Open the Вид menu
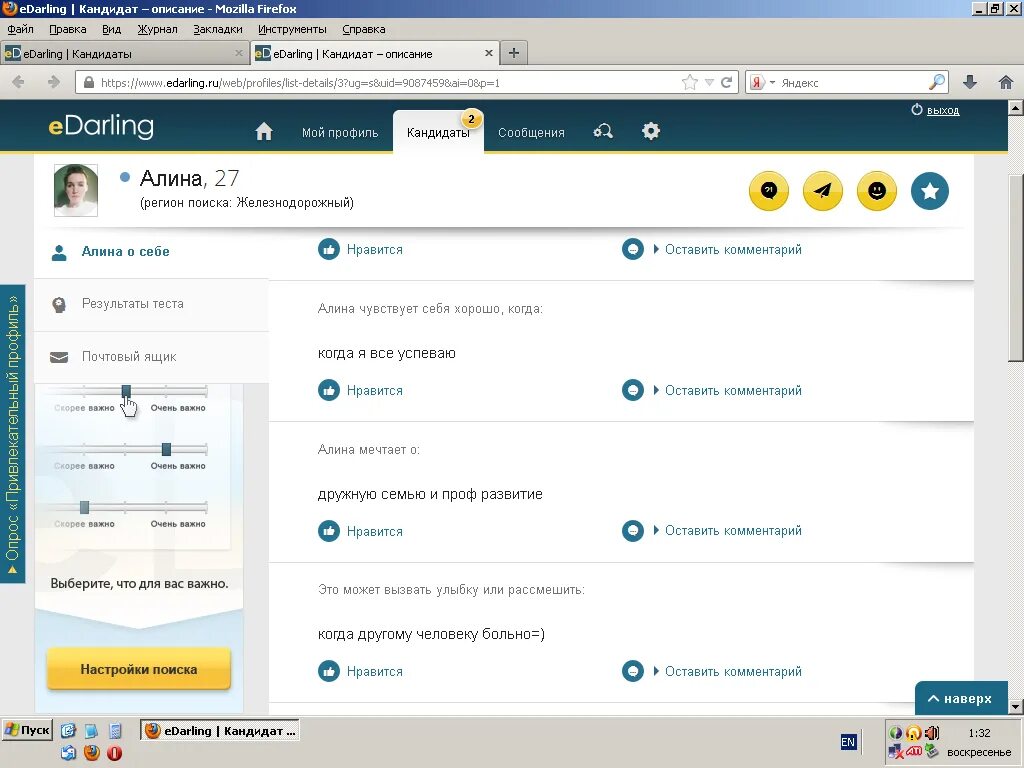The width and height of the screenshot is (1024, 768). (112, 29)
